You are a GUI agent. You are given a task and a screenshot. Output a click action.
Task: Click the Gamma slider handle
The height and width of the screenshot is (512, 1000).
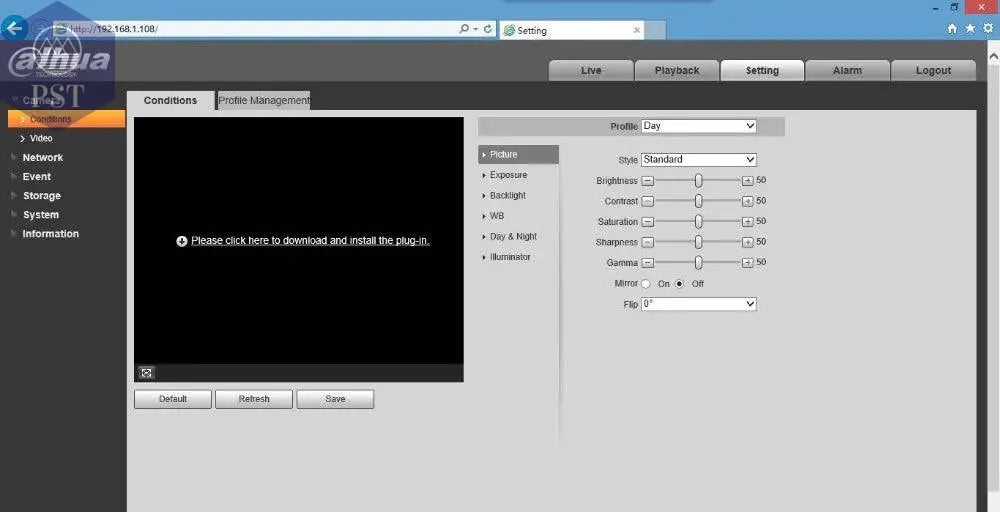click(698, 263)
